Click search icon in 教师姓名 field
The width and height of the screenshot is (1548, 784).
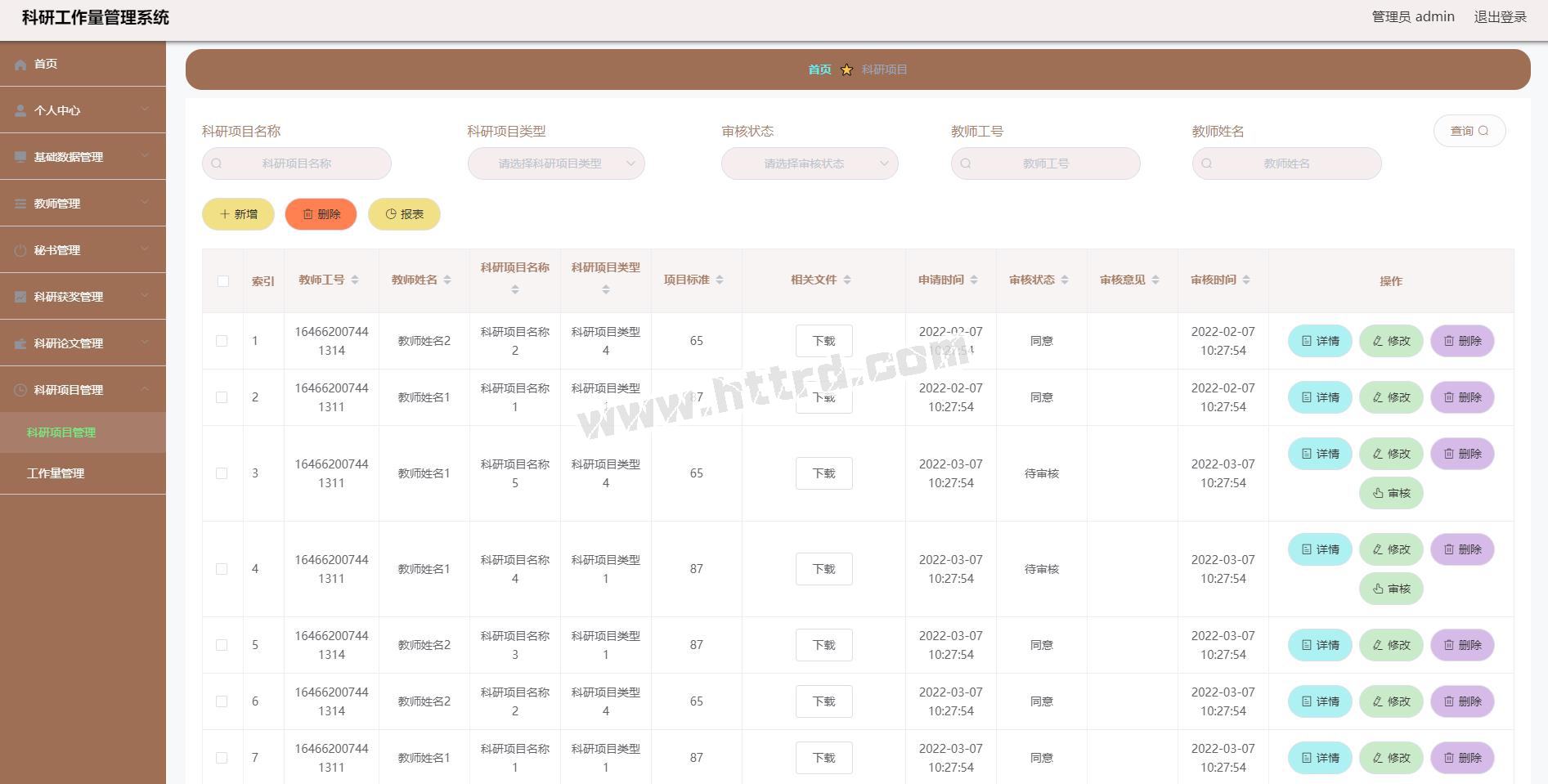point(1207,164)
